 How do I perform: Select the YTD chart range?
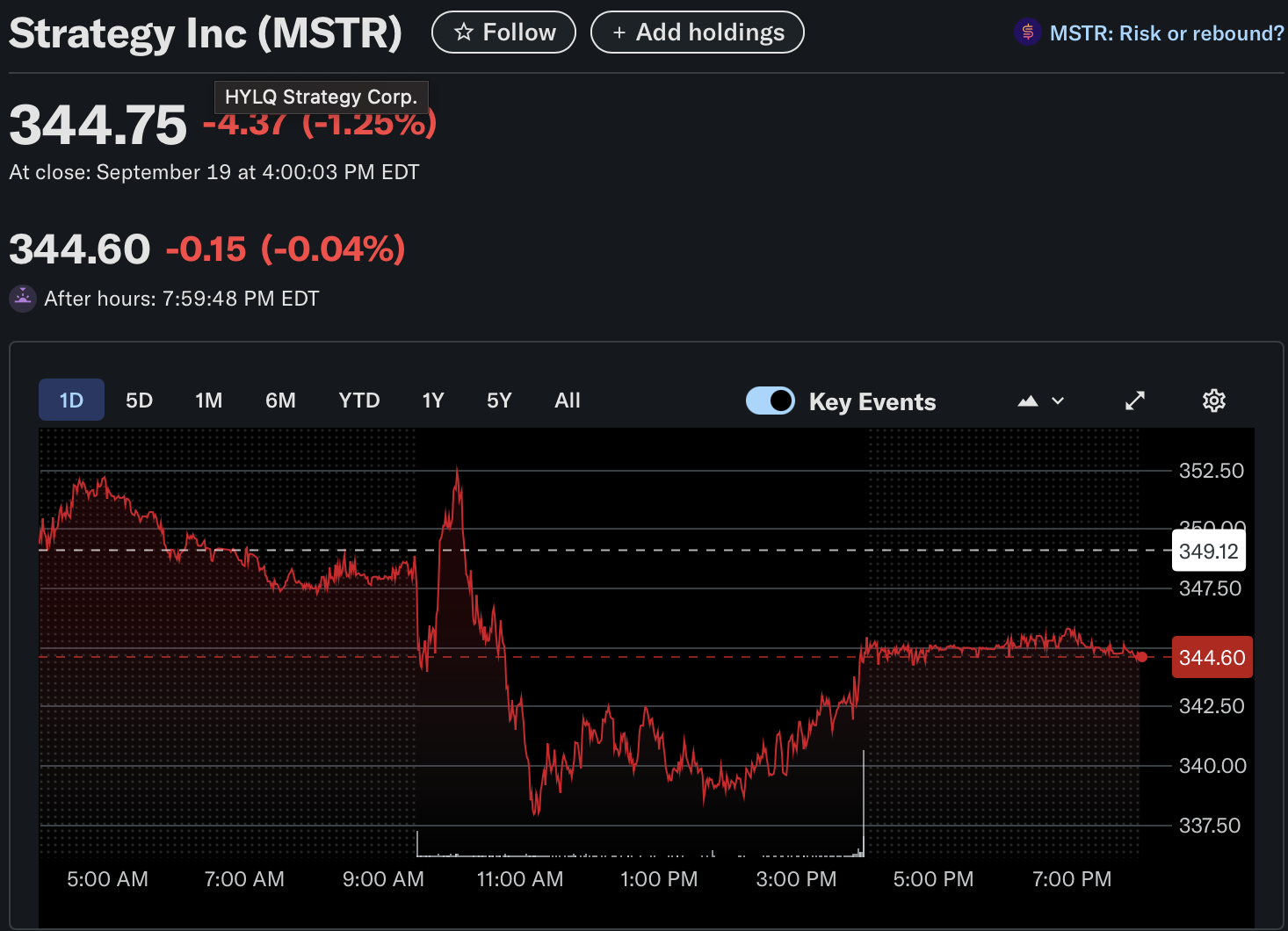pos(358,401)
